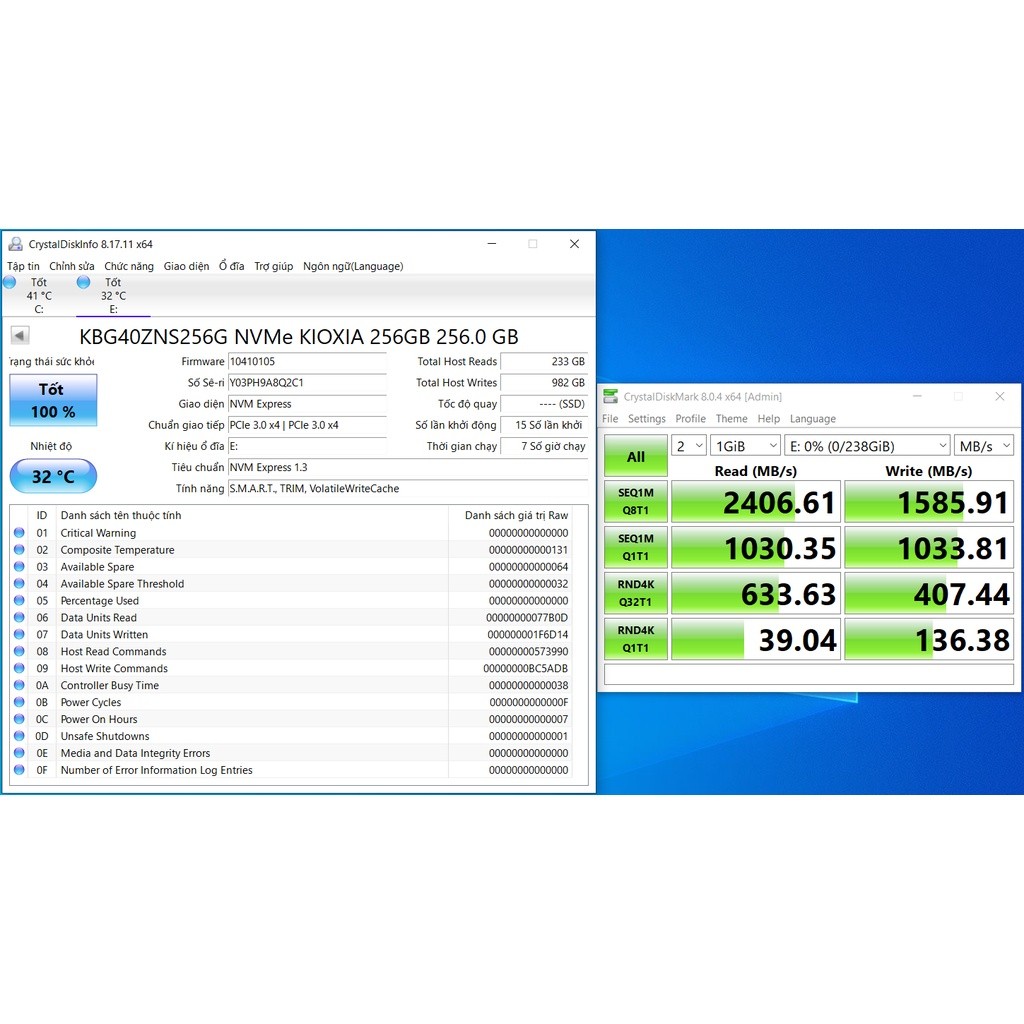1024x1024 pixels.
Task: Click status orb for Available Spare Threshold row
Action: click(x=20, y=584)
